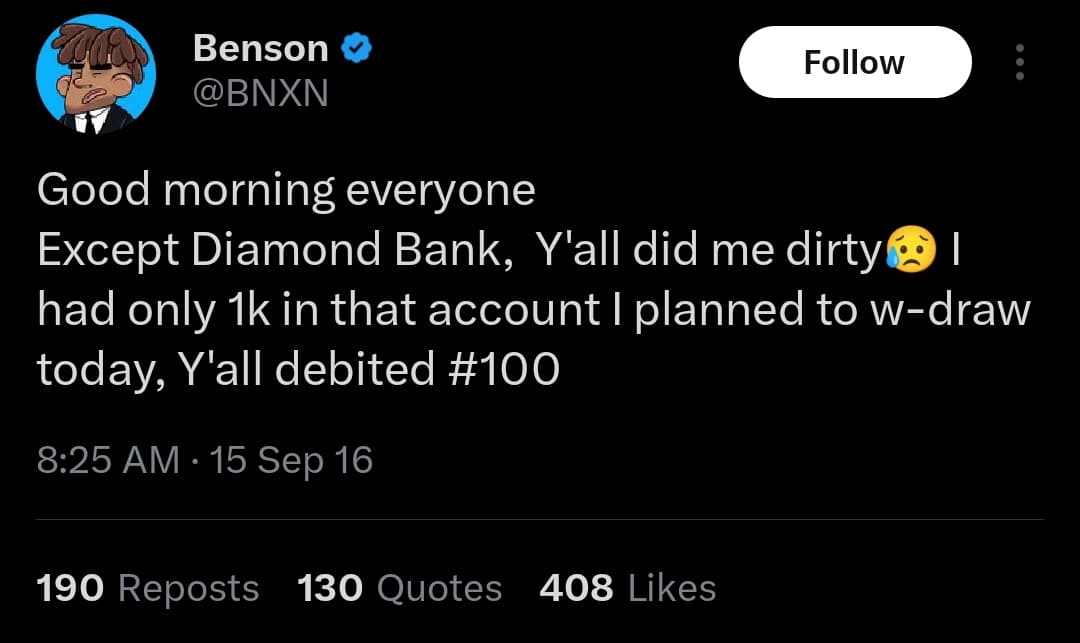This screenshot has height=643, width=1080.
Task: Click the 15 Sep 16 date
Action: click(x=289, y=460)
